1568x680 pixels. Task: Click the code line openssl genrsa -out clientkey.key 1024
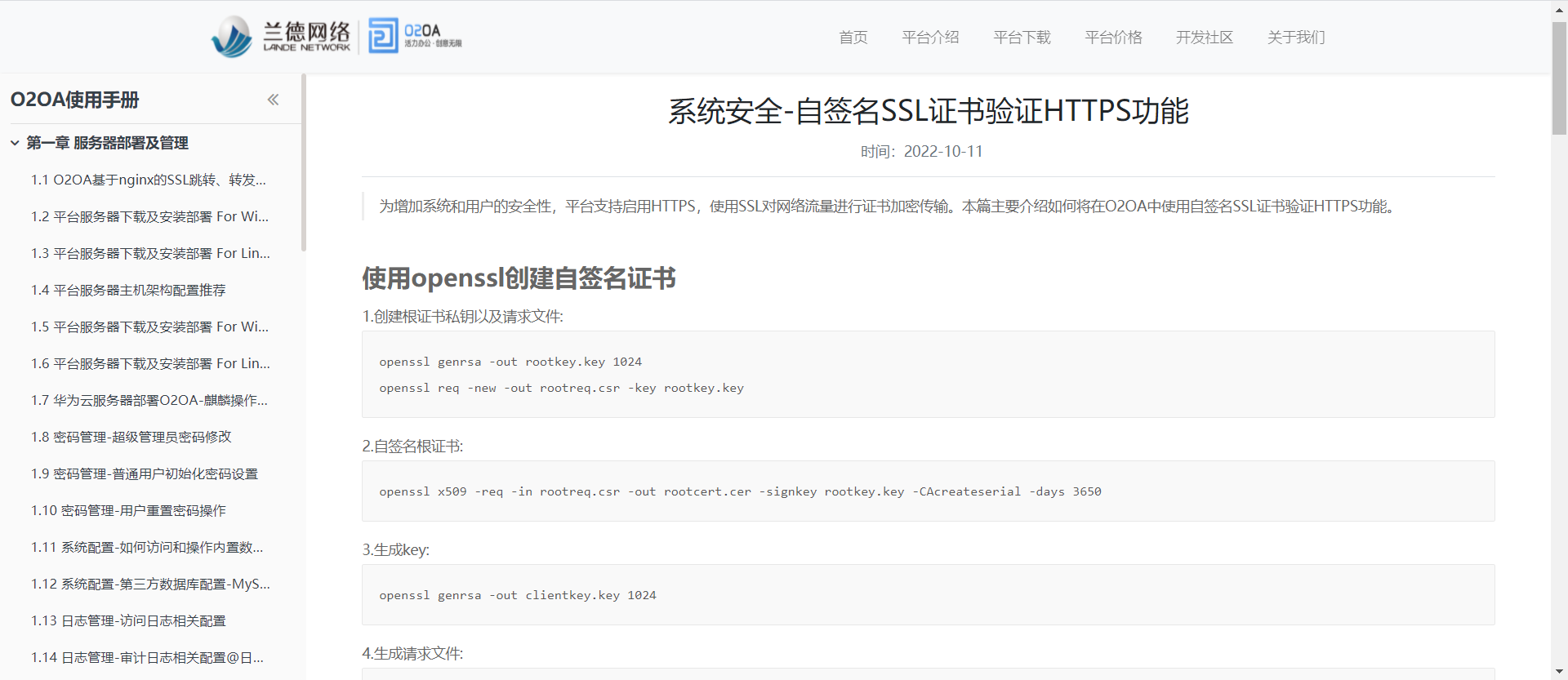point(518,595)
